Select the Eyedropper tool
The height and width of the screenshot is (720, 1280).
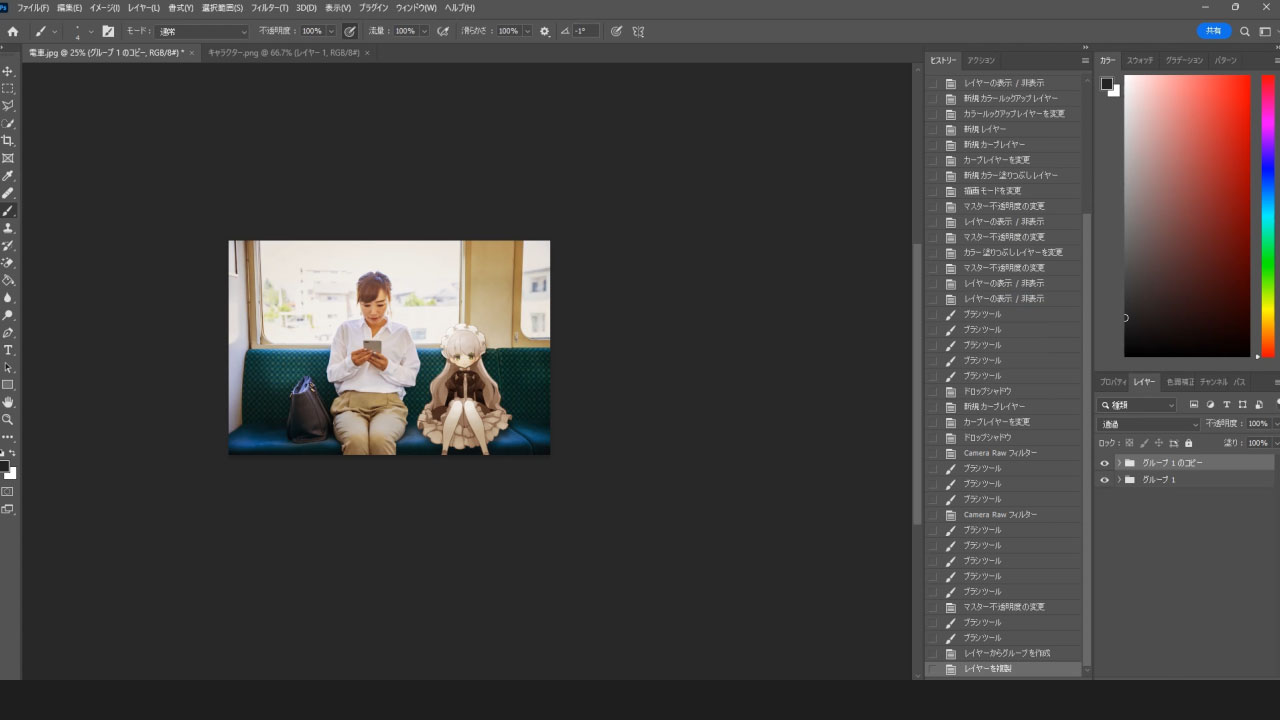(8, 176)
